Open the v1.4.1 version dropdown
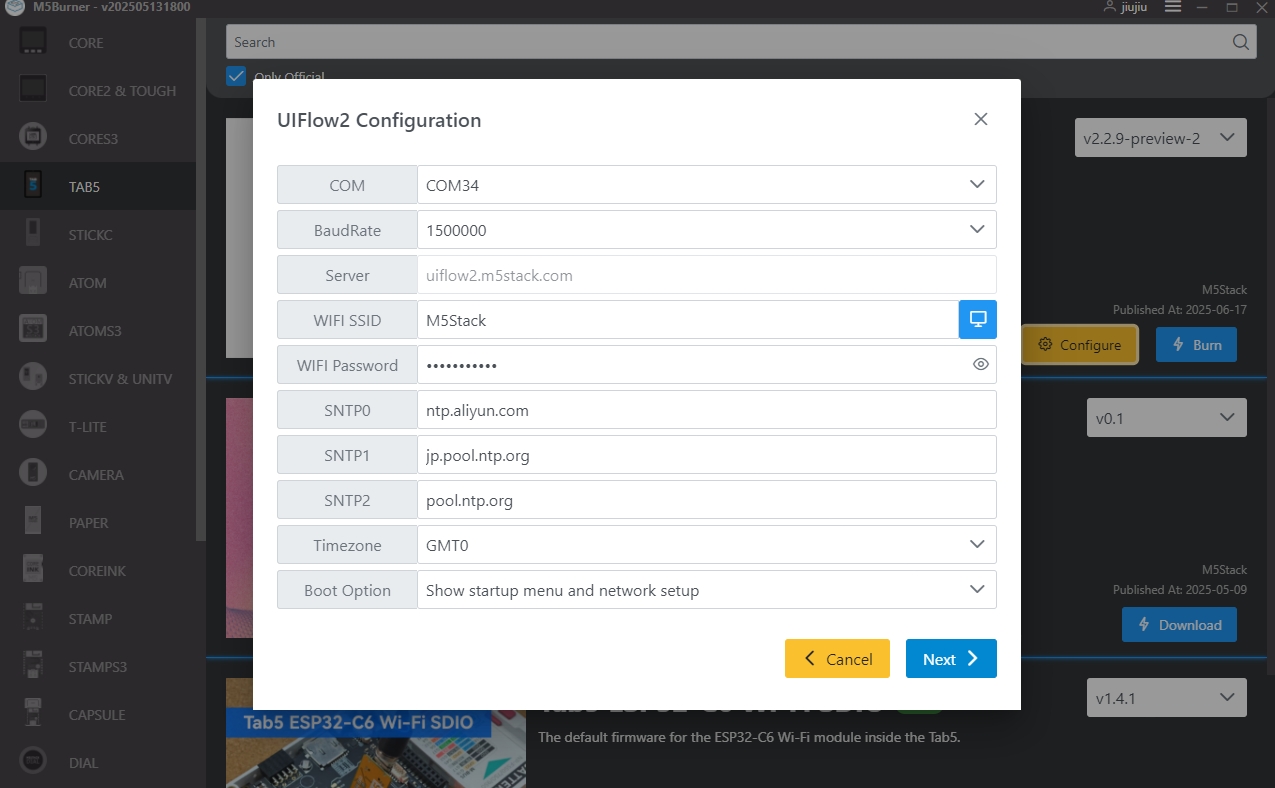This screenshot has width=1275, height=788. 1167,698
